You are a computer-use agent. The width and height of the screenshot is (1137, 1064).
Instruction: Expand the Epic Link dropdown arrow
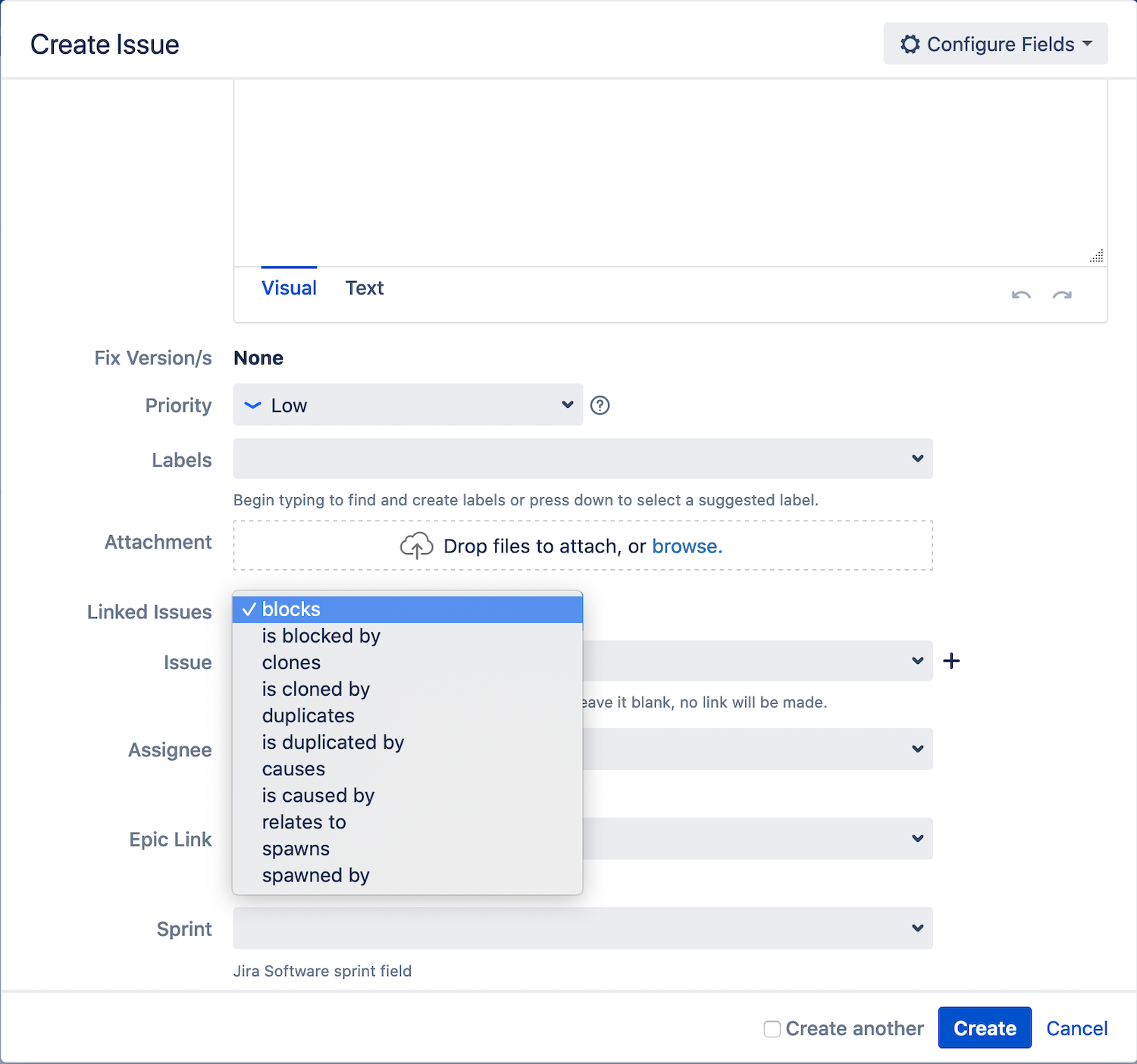pyautogui.click(x=917, y=839)
